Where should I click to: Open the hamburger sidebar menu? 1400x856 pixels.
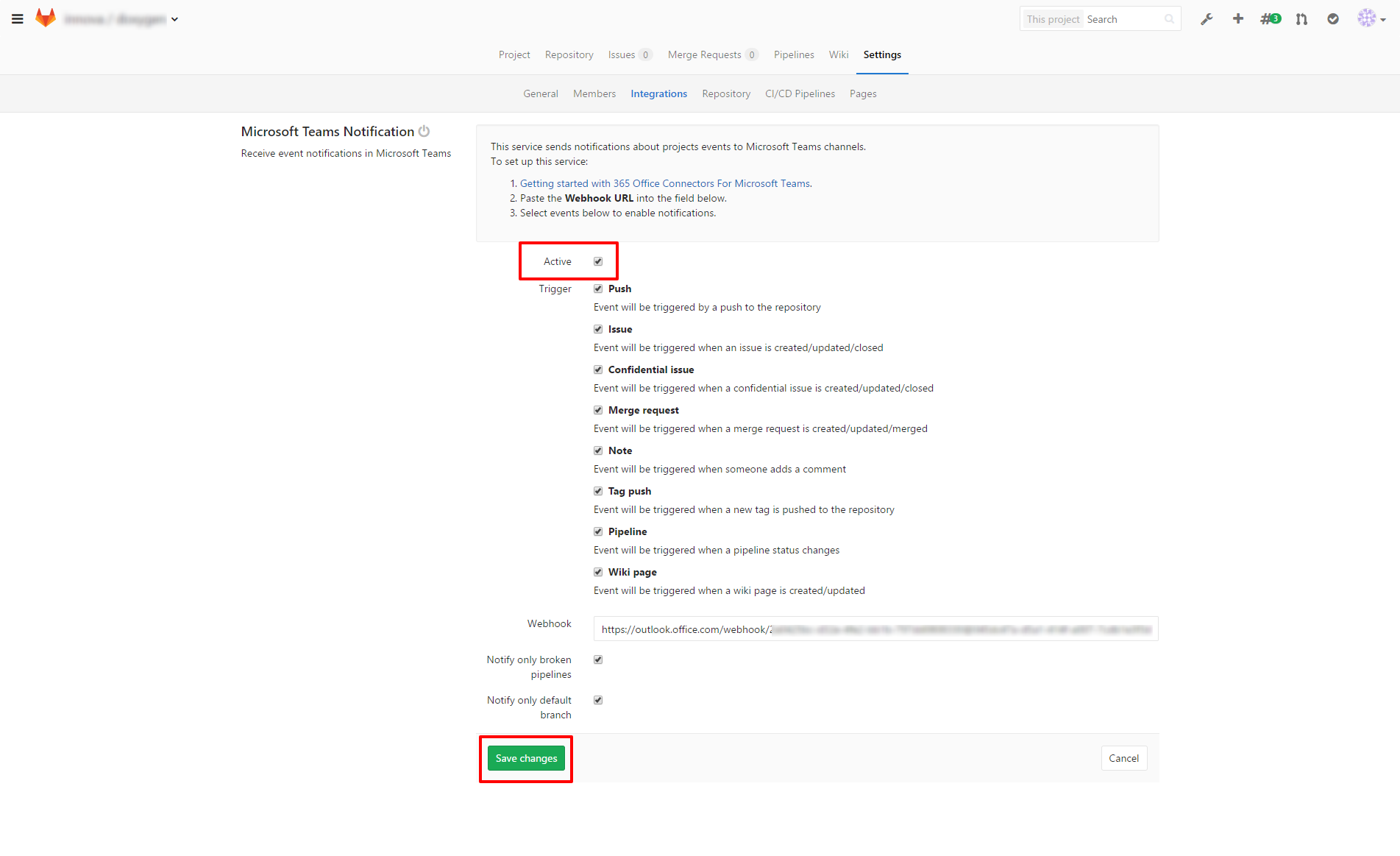(18, 19)
